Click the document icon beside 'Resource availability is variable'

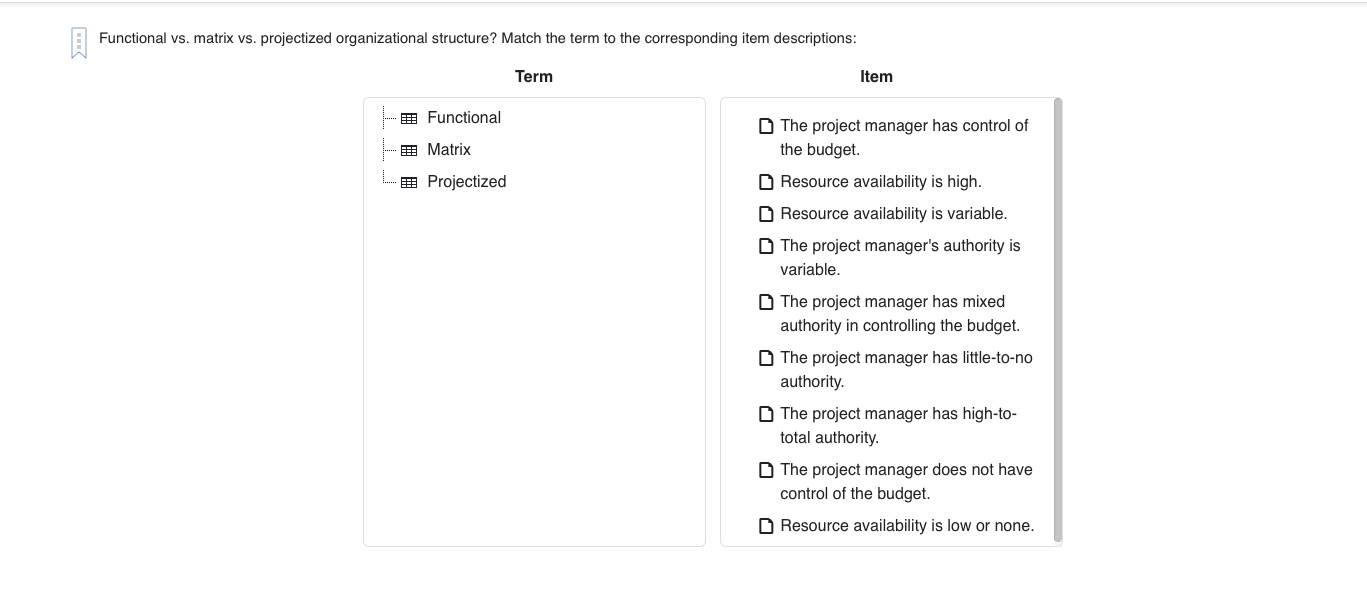click(x=766, y=213)
